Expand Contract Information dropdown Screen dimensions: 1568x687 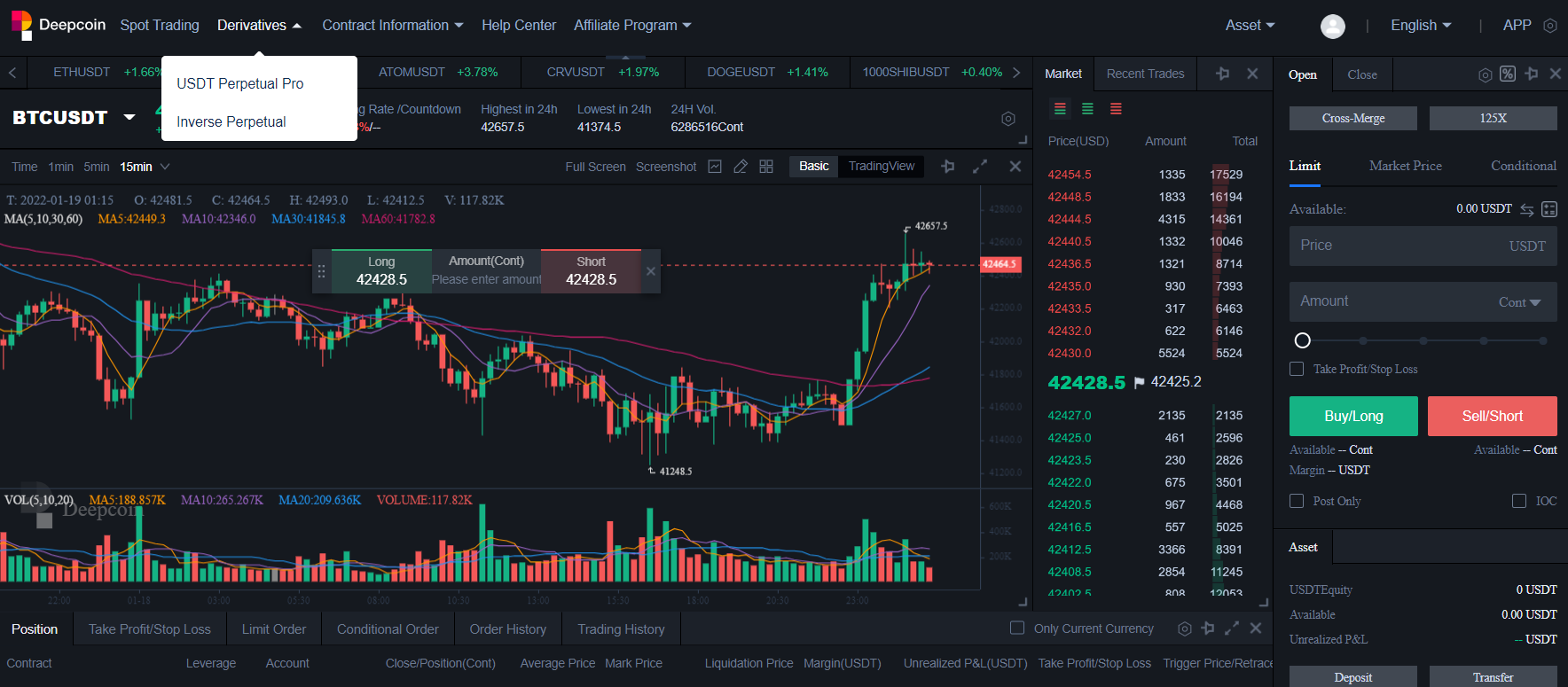(x=393, y=26)
